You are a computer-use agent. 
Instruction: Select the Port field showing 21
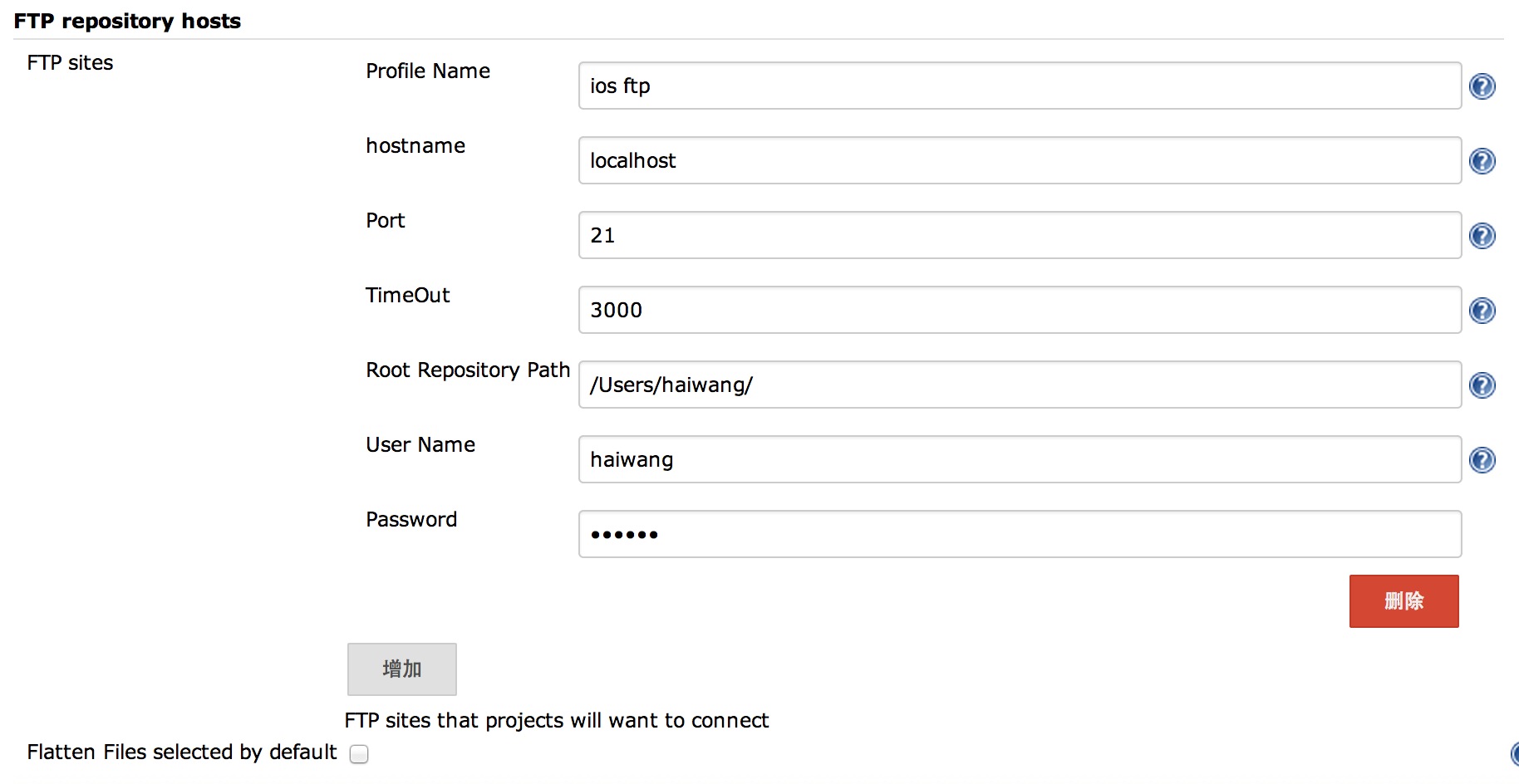1020,235
